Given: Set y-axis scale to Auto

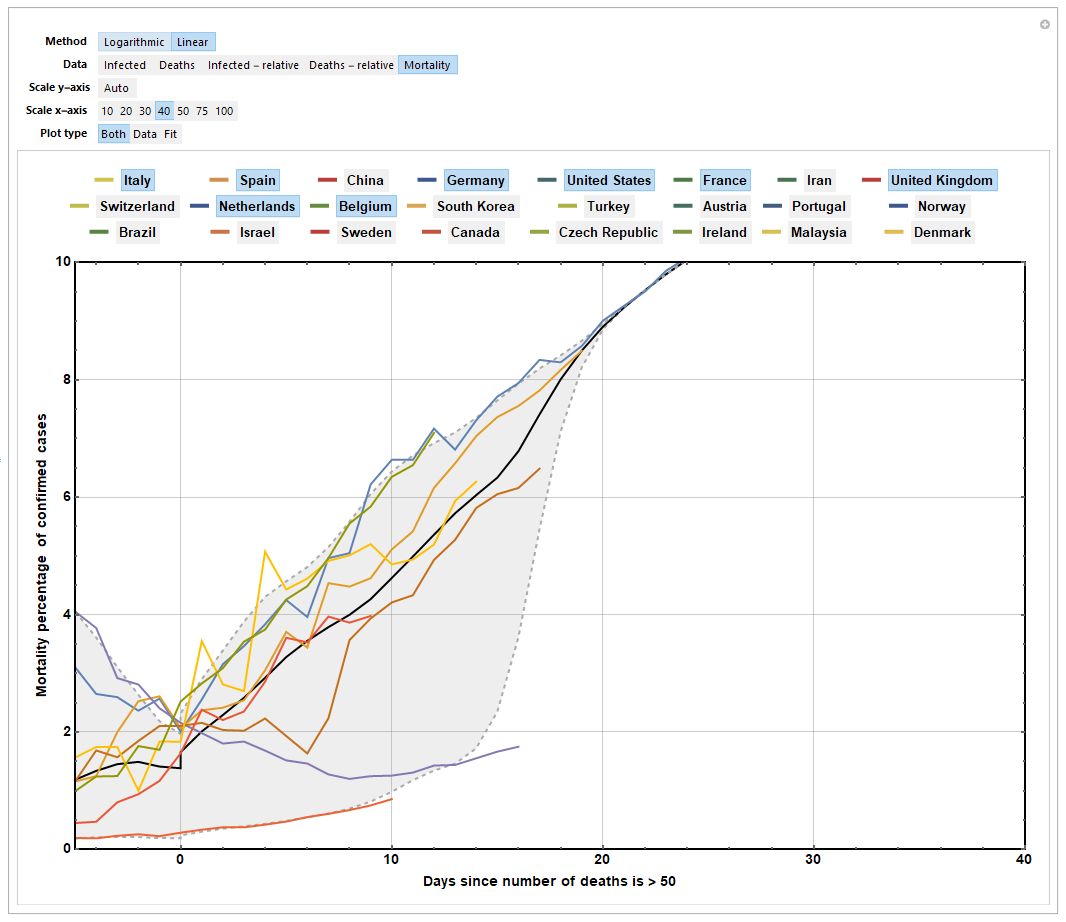Looking at the screenshot, I should [116, 88].
